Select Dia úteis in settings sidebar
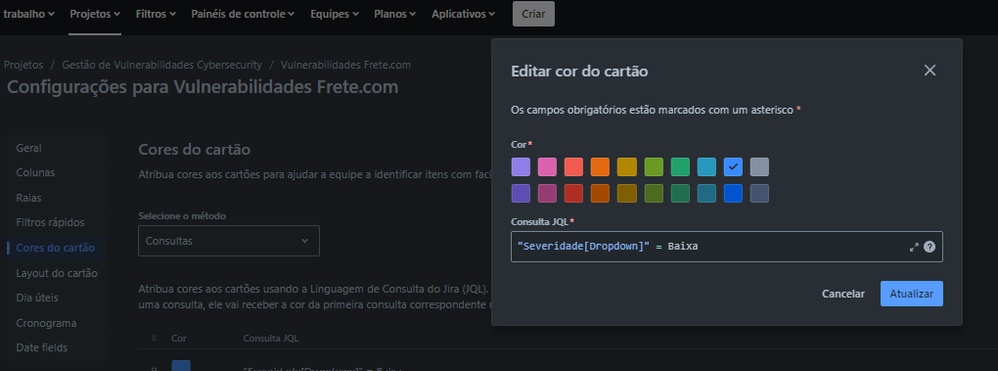Screen dimensions: 998x371 click(37, 298)
